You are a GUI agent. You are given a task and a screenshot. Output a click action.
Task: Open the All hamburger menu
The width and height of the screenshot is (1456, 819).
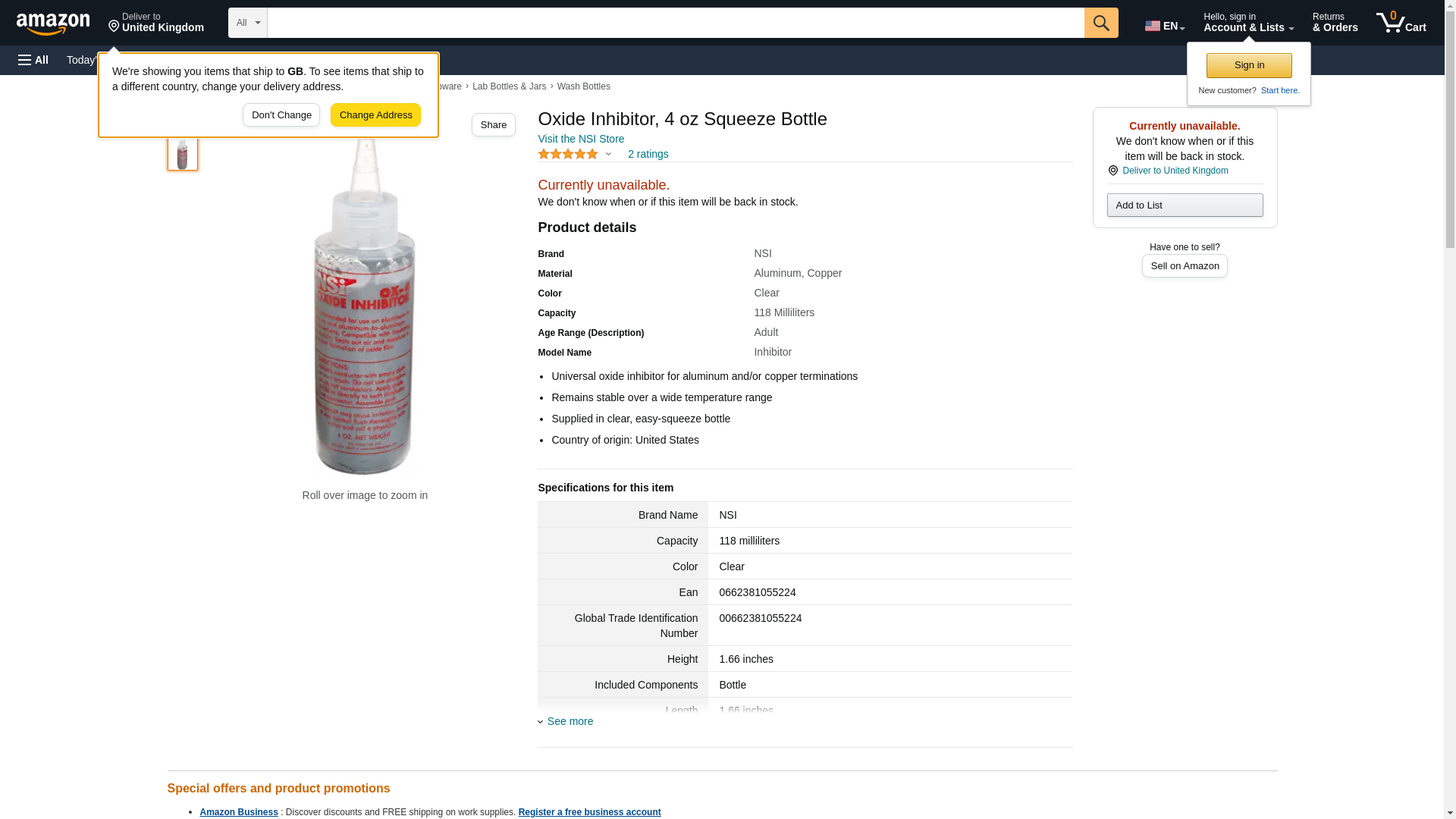(33, 60)
